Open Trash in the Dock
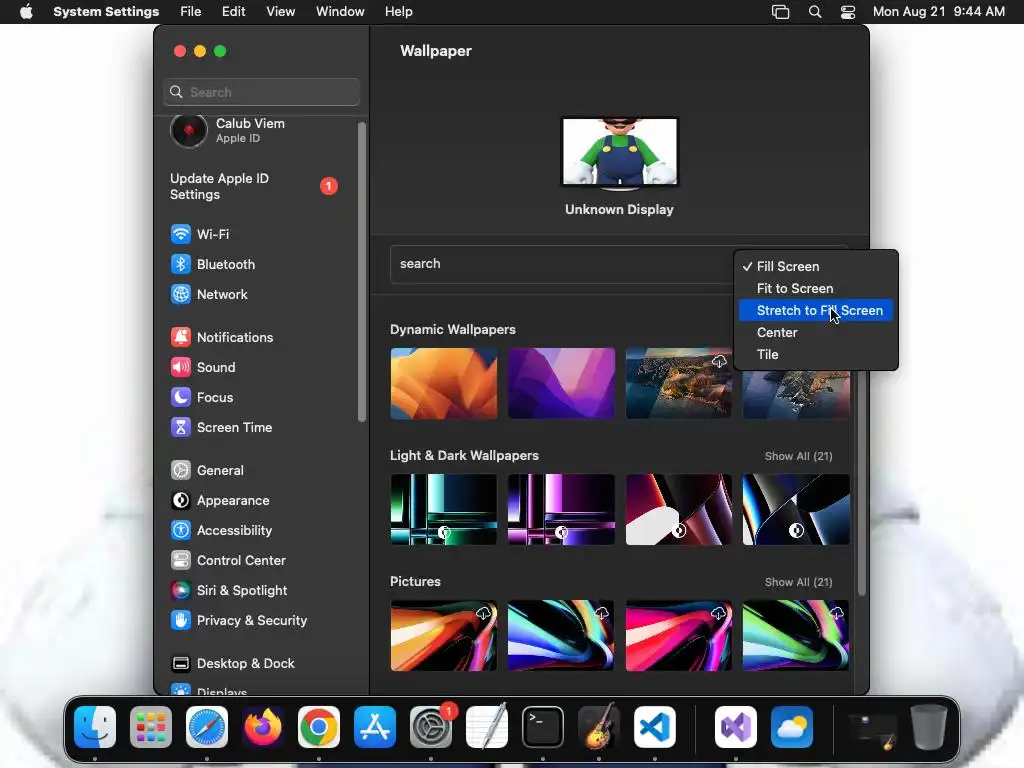The height and width of the screenshot is (768, 1024). (x=929, y=727)
